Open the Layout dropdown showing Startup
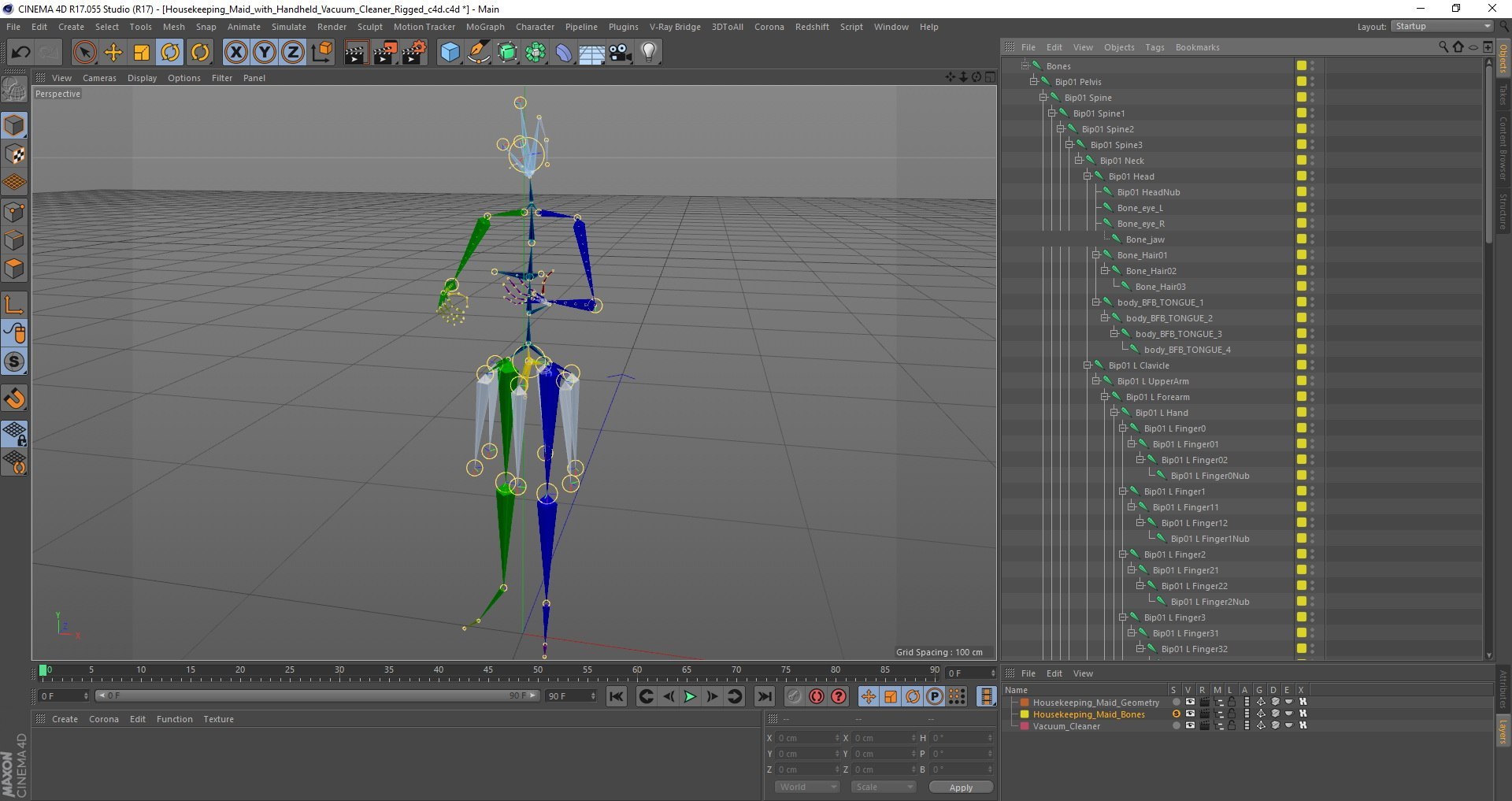Screen dimensions: 1512x801 point(1443,26)
